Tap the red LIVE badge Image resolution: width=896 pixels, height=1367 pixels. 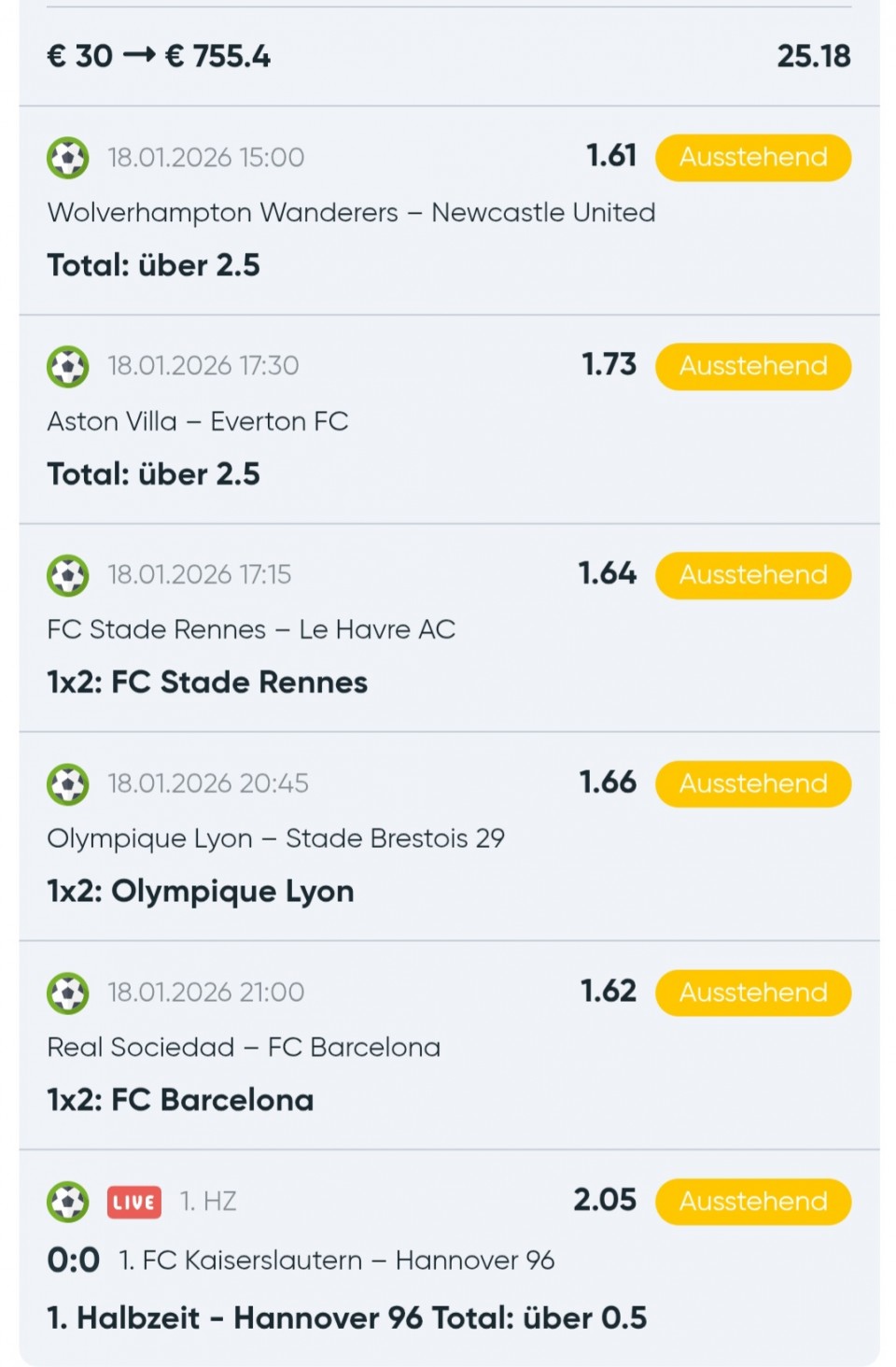pyautogui.click(x=134, y=1203)
